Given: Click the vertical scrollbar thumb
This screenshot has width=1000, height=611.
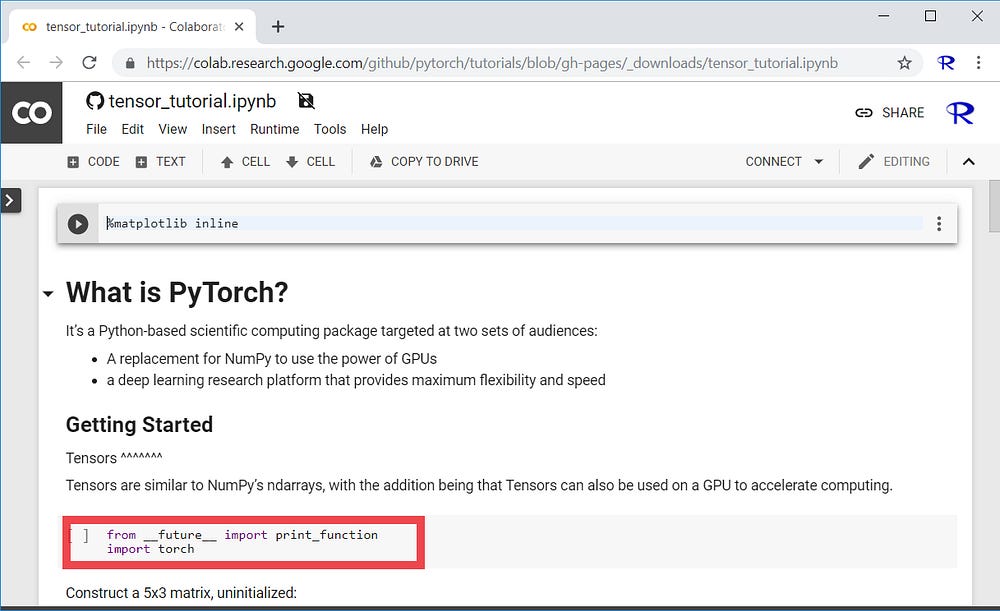Looking at the screenshot, I should [994, 207].
